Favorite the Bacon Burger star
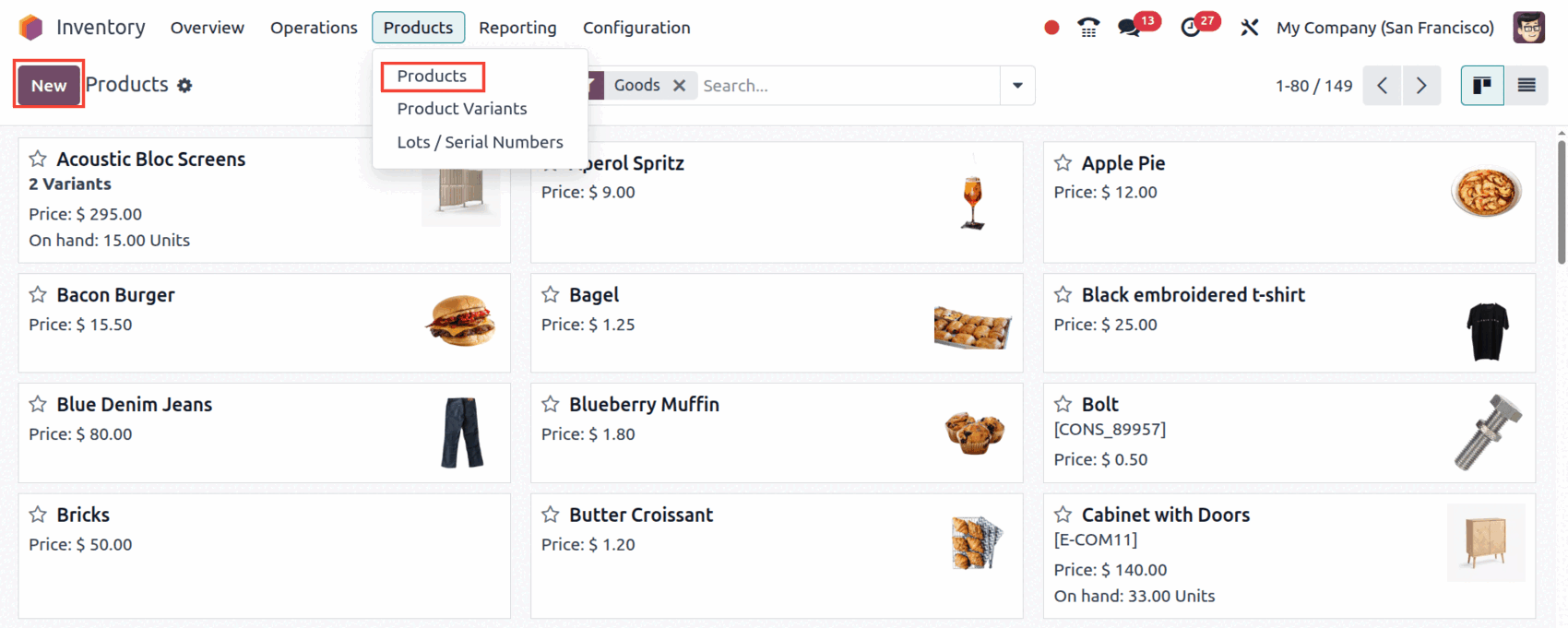1568x628 pixels. tap(38, 295)
